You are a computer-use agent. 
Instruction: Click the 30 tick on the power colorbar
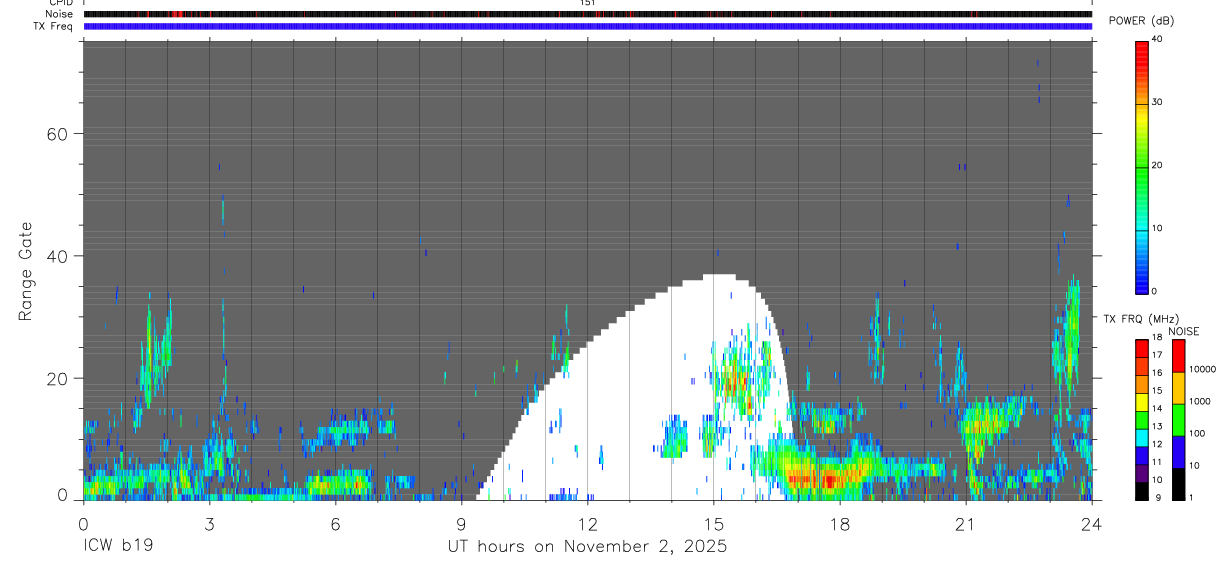(x=1157, y=102)
